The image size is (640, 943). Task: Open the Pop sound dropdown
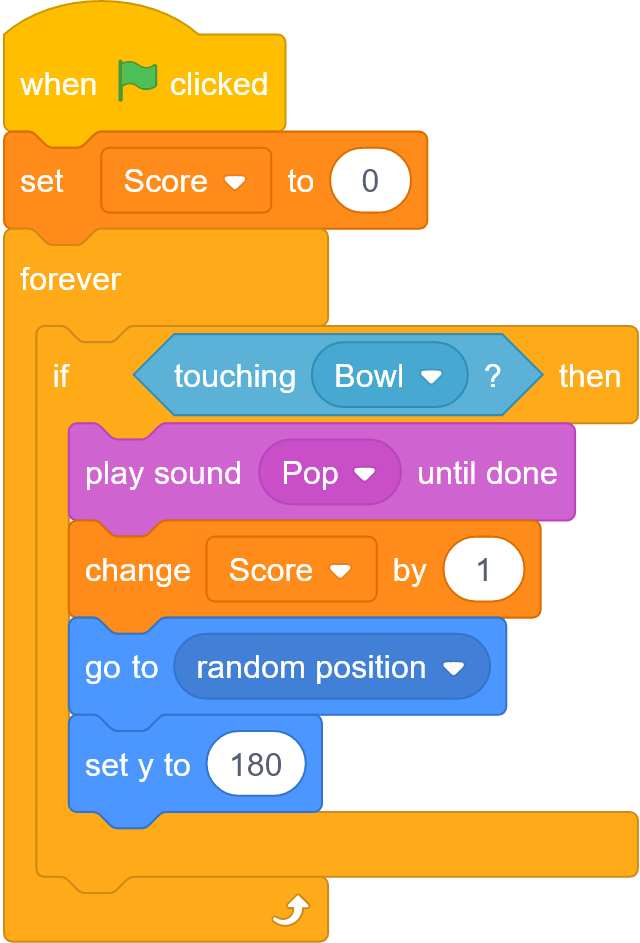coord(330,473)
